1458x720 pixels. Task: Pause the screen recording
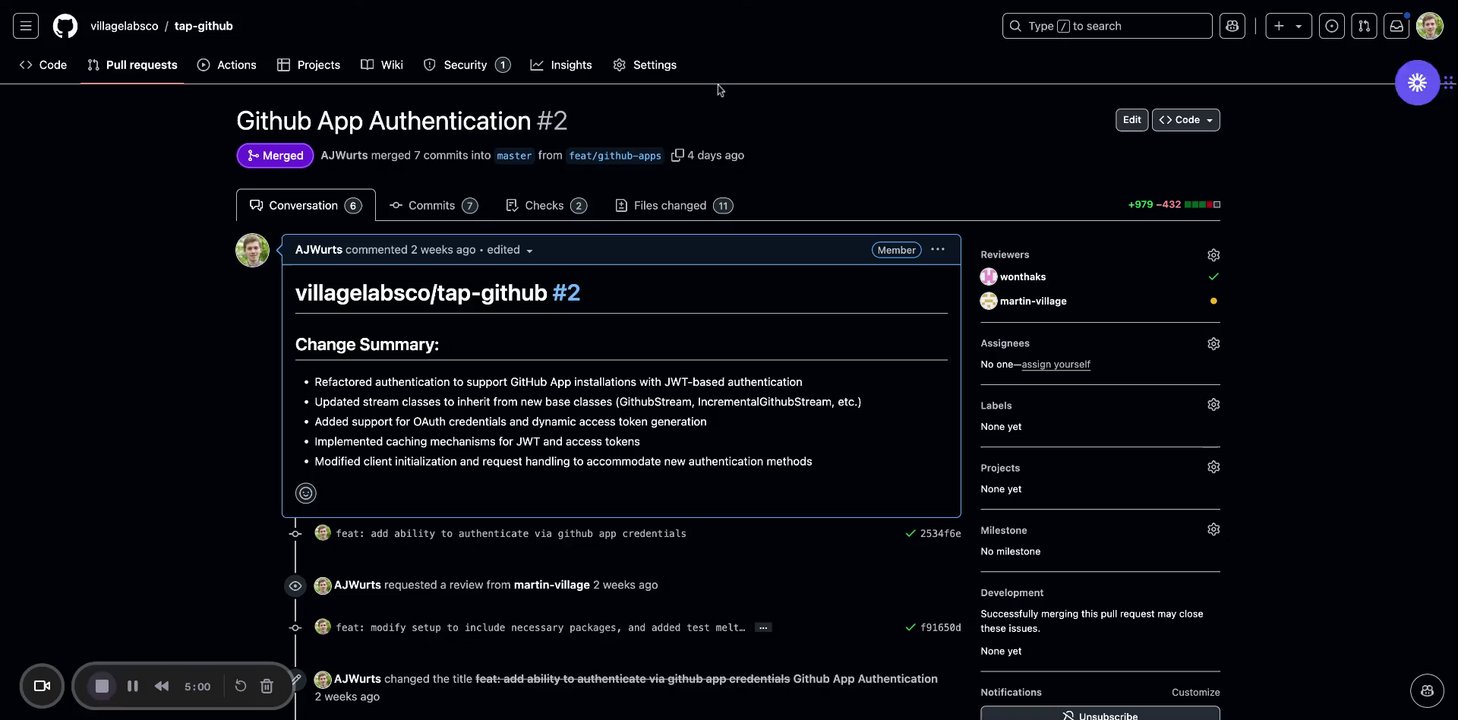[x=132, y=686]
